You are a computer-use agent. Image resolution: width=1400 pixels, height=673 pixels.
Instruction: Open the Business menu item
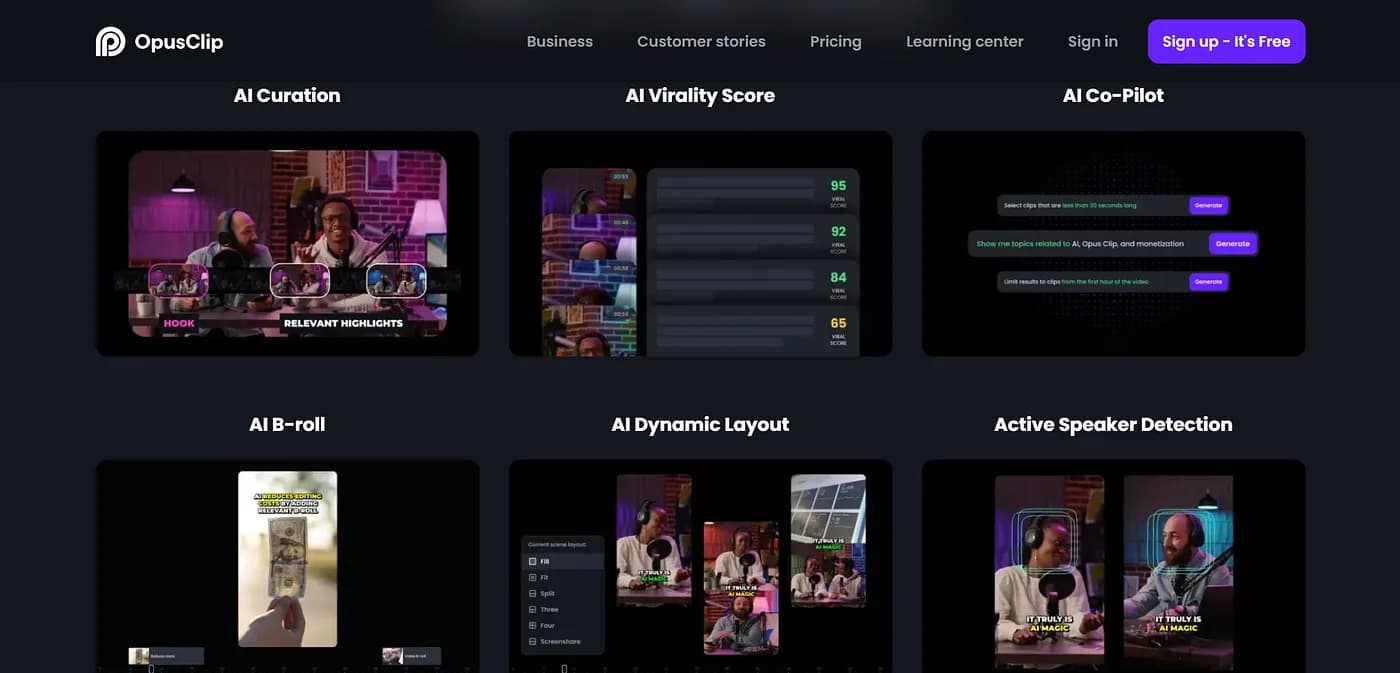[x=559, y=42]
